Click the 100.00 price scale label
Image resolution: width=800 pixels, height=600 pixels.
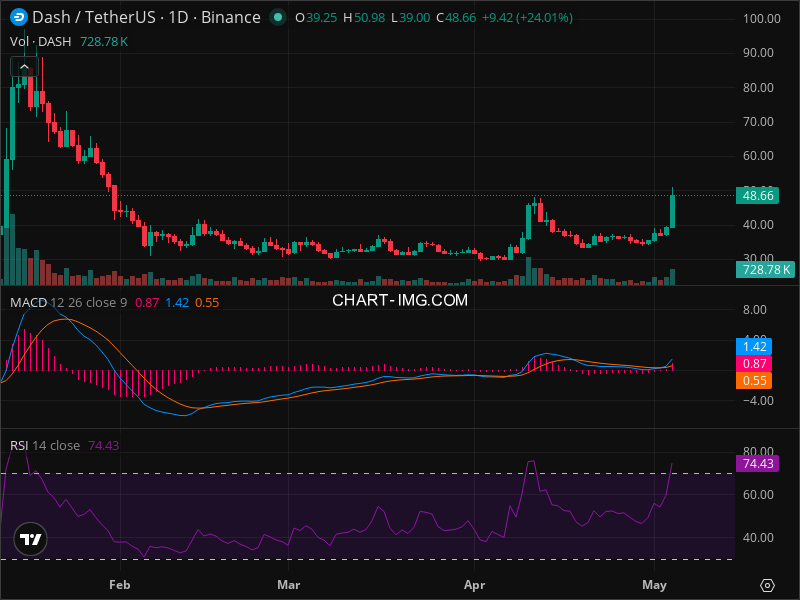click(x=762, y=19)
